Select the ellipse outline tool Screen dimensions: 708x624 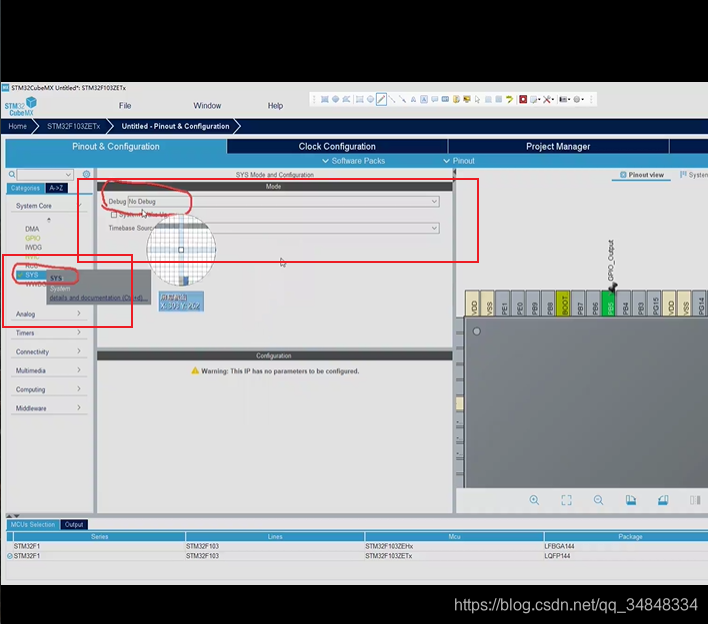(x=370, y=99)
